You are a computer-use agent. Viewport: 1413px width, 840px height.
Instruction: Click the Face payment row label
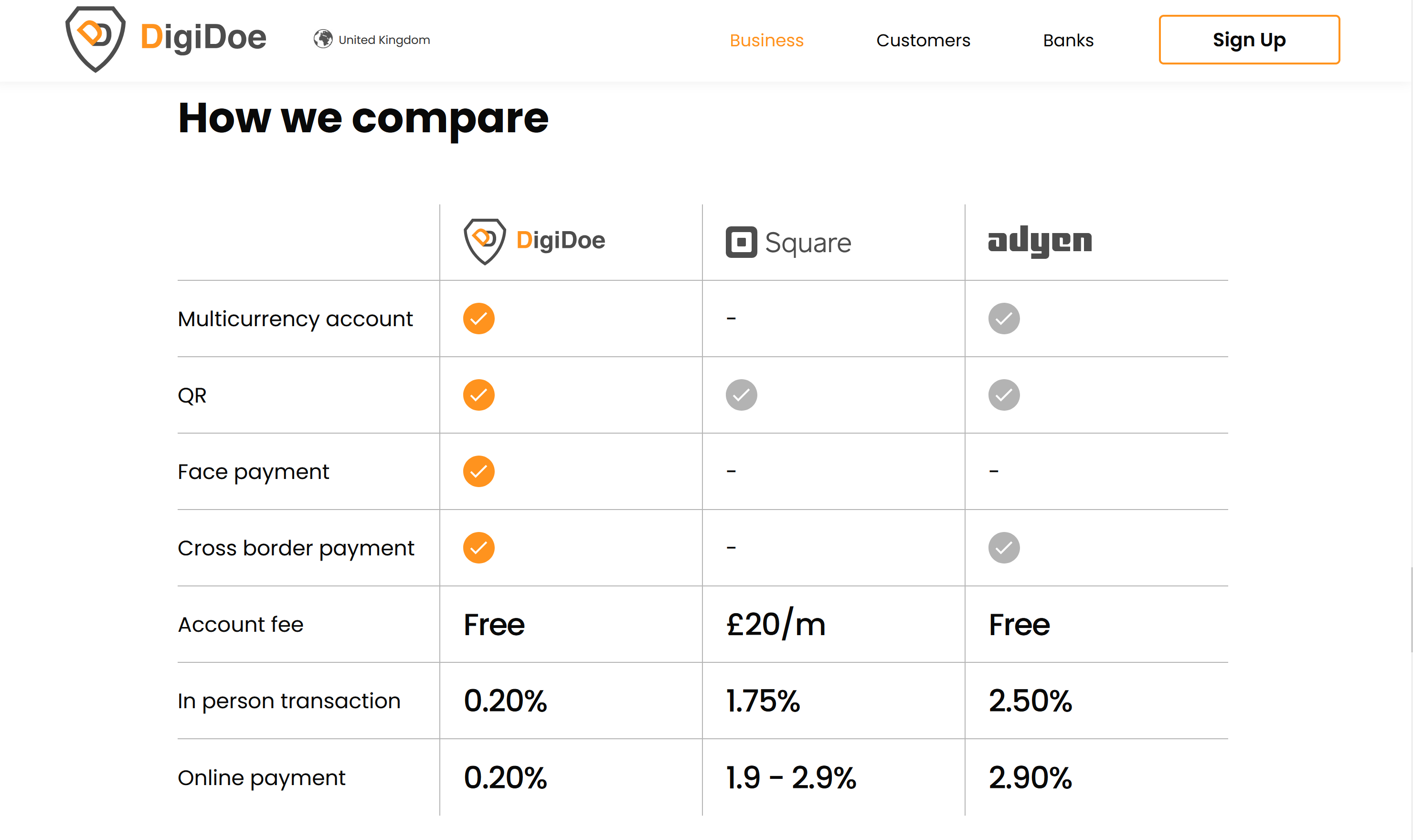coord(253,472)
